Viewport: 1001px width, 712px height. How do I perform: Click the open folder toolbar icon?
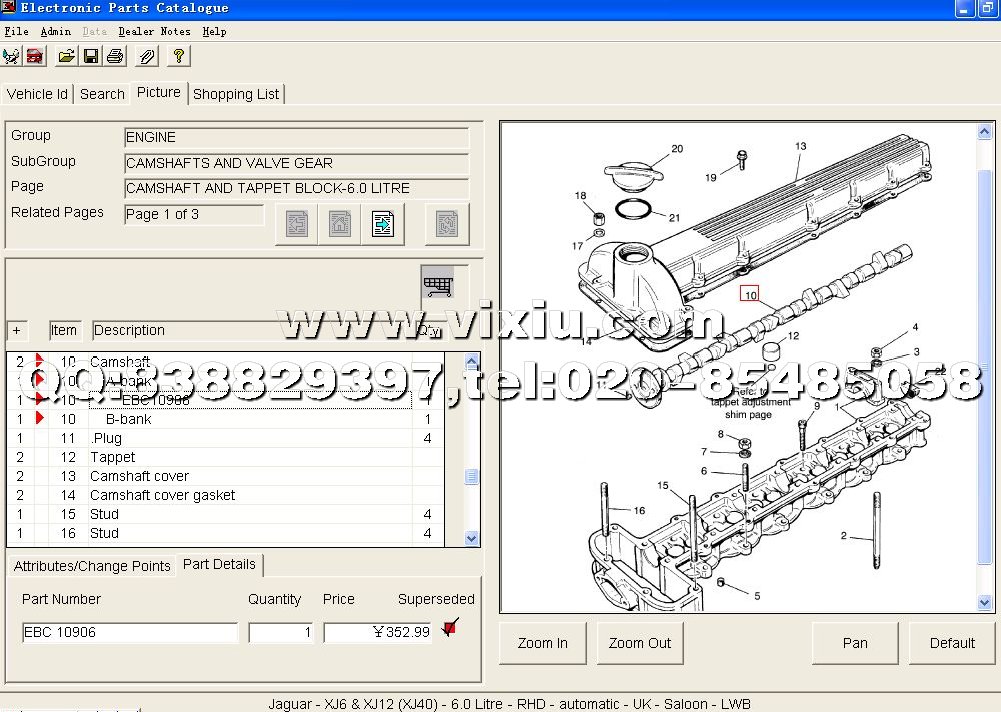coord(66,56)
